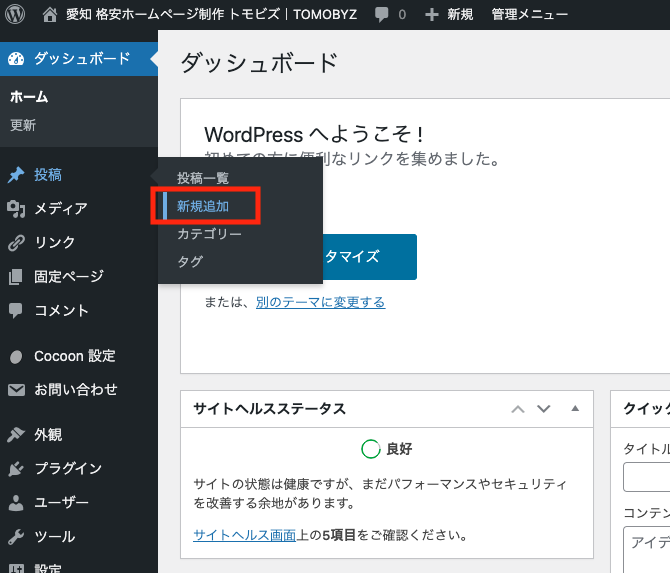
Task: Click the メディア media icon
Action: click(x=16, y=209)
